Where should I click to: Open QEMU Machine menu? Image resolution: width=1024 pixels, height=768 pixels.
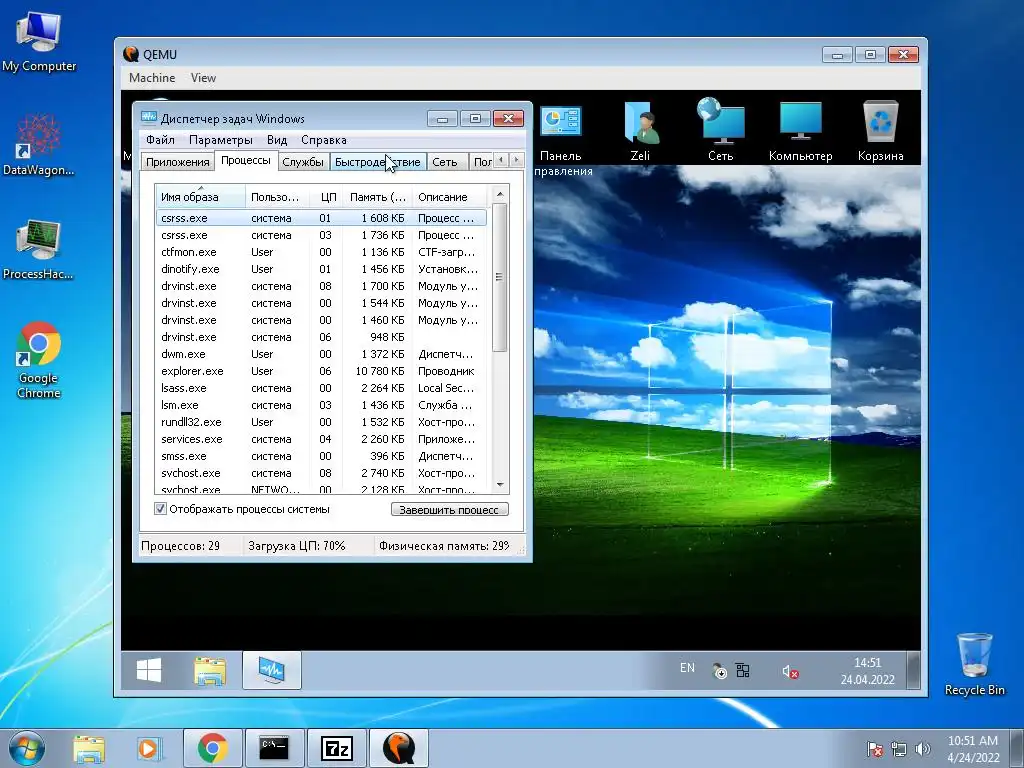[152, 78]
